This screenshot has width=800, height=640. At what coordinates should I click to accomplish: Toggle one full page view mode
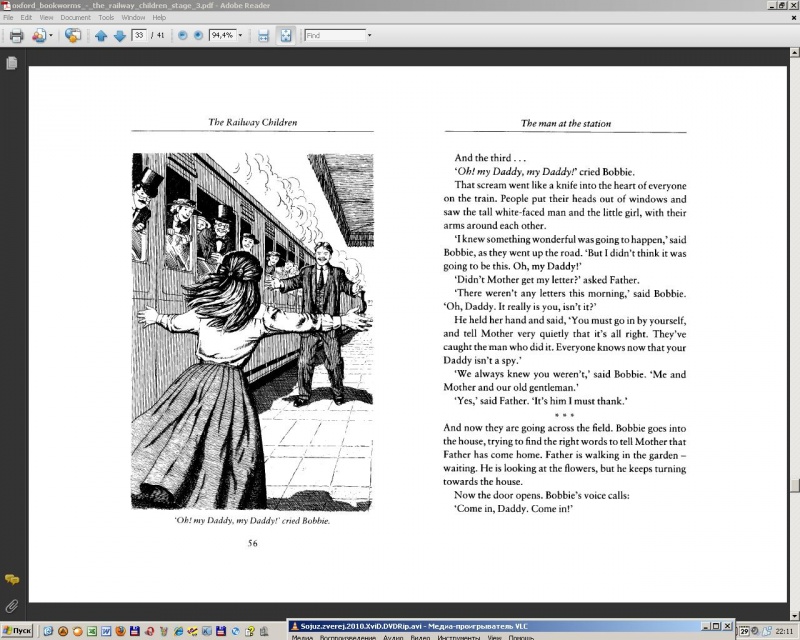click(285, 36)
